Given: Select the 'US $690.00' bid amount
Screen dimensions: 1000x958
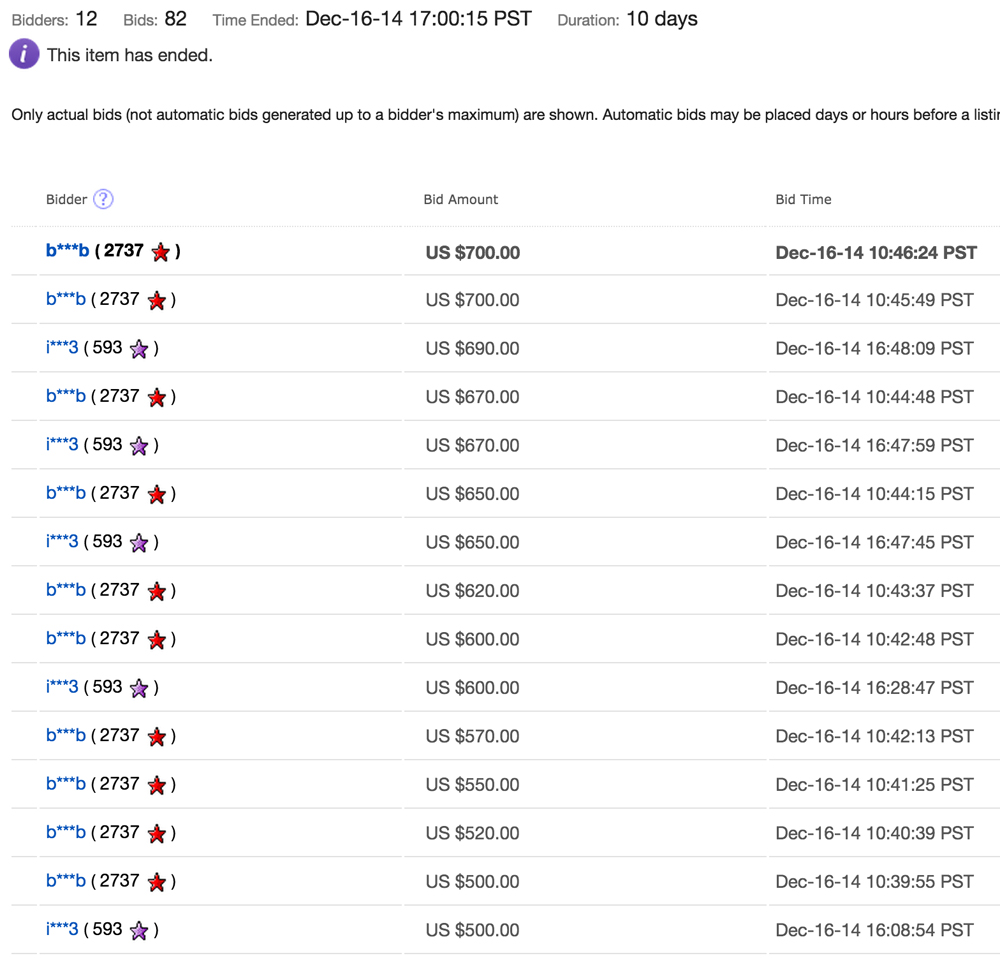Looking at the screenshot, I should click(x=473, y=349).
